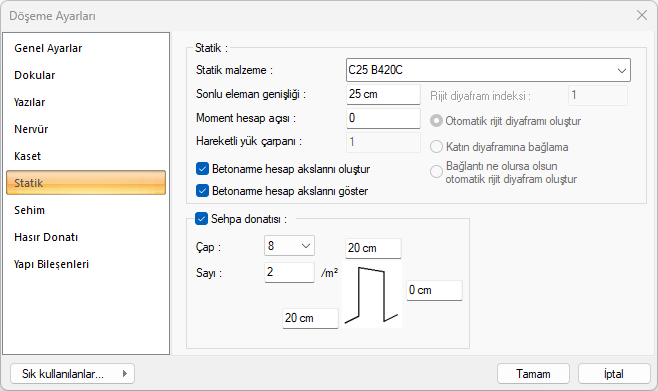Click the sehpa rebar shape diagram
This screenshot has height=391, width=658.
tap(372, 295)
